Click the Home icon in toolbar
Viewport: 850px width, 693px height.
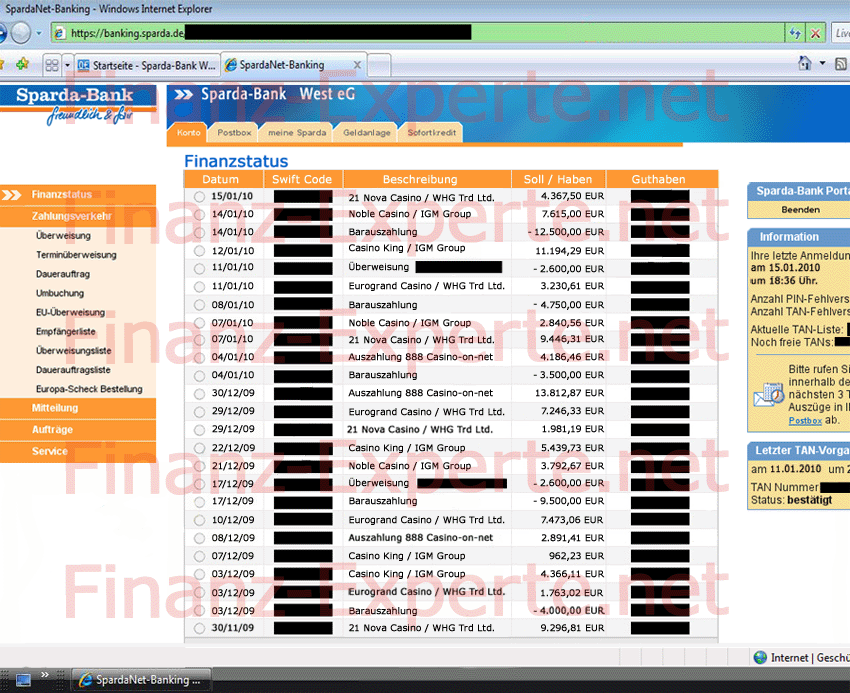click(804, 64)
